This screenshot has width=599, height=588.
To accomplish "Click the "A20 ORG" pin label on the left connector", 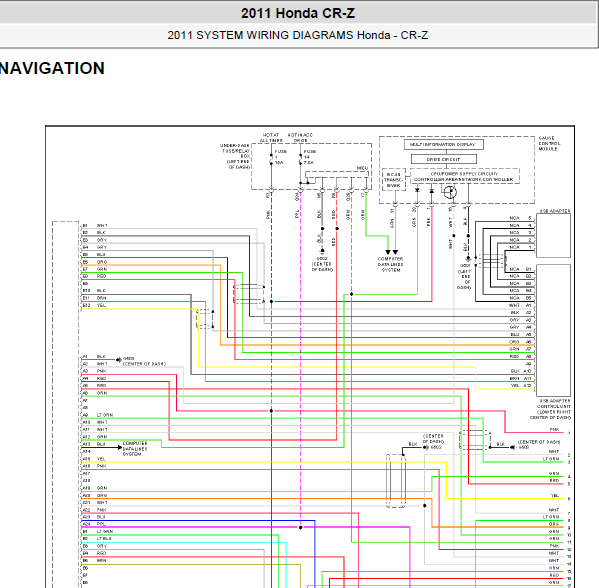I will point(95,495).
